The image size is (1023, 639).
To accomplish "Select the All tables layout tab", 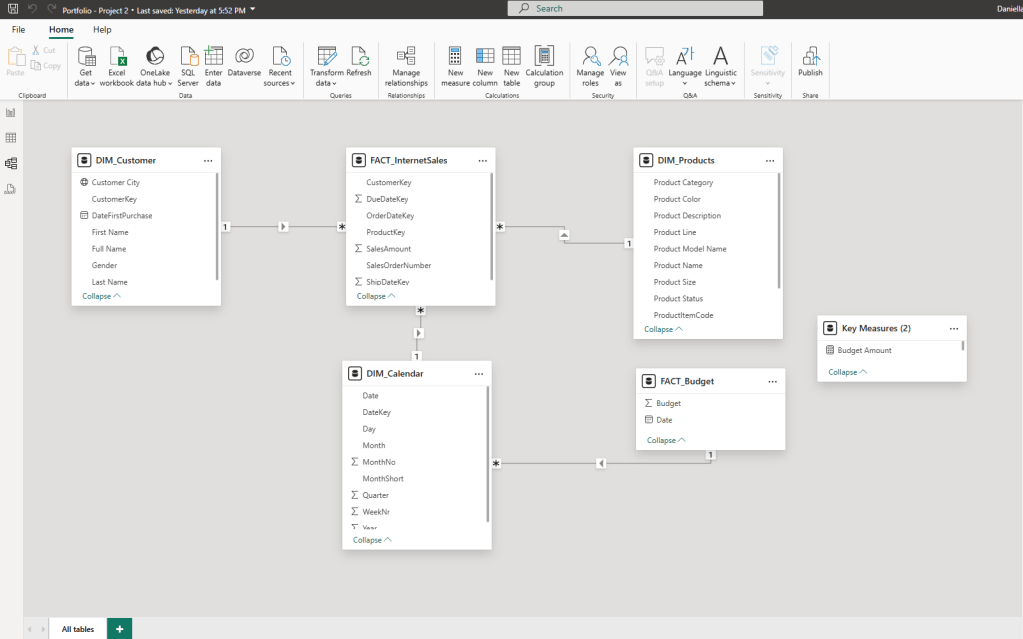I will tap(78, 629).
